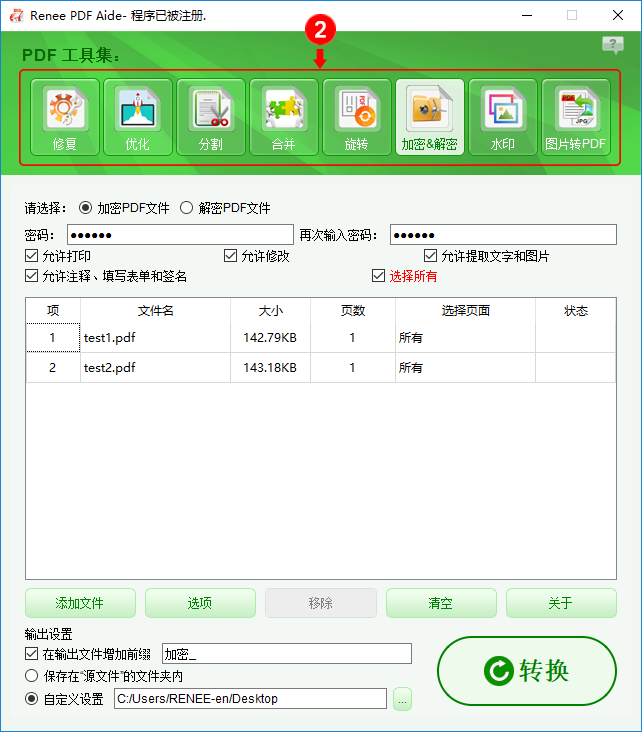This screenshot has height=732, width=642.
Task: Click the 所有 cell for test2.pdf
Action: click(x=466, y=367)
